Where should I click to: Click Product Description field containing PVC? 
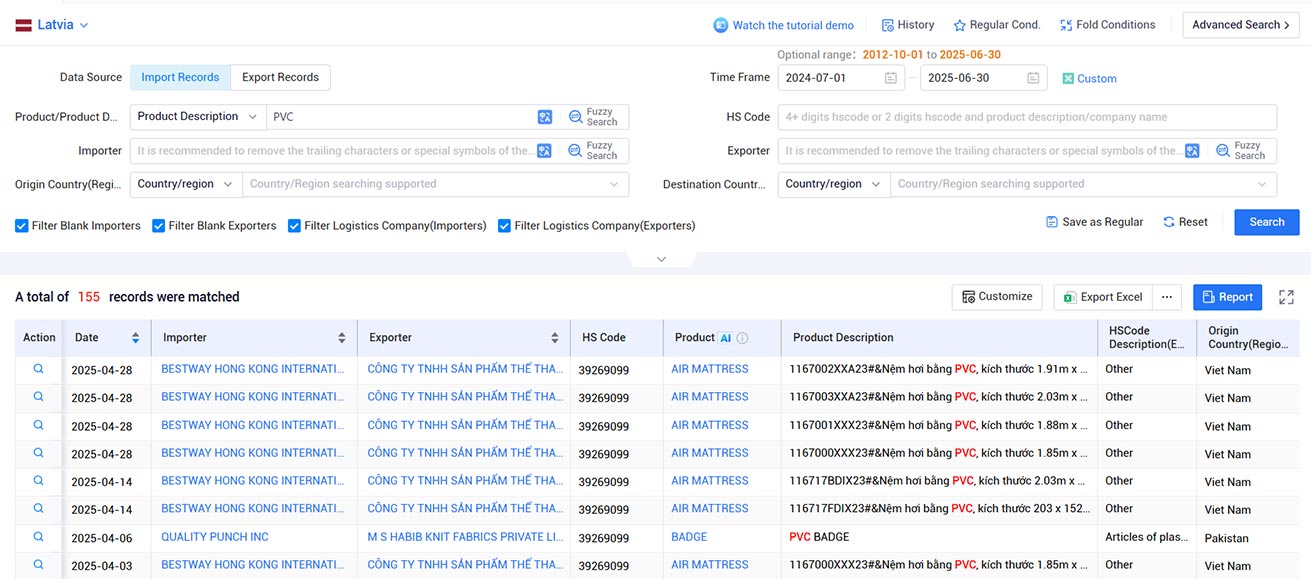coord(400,117)
